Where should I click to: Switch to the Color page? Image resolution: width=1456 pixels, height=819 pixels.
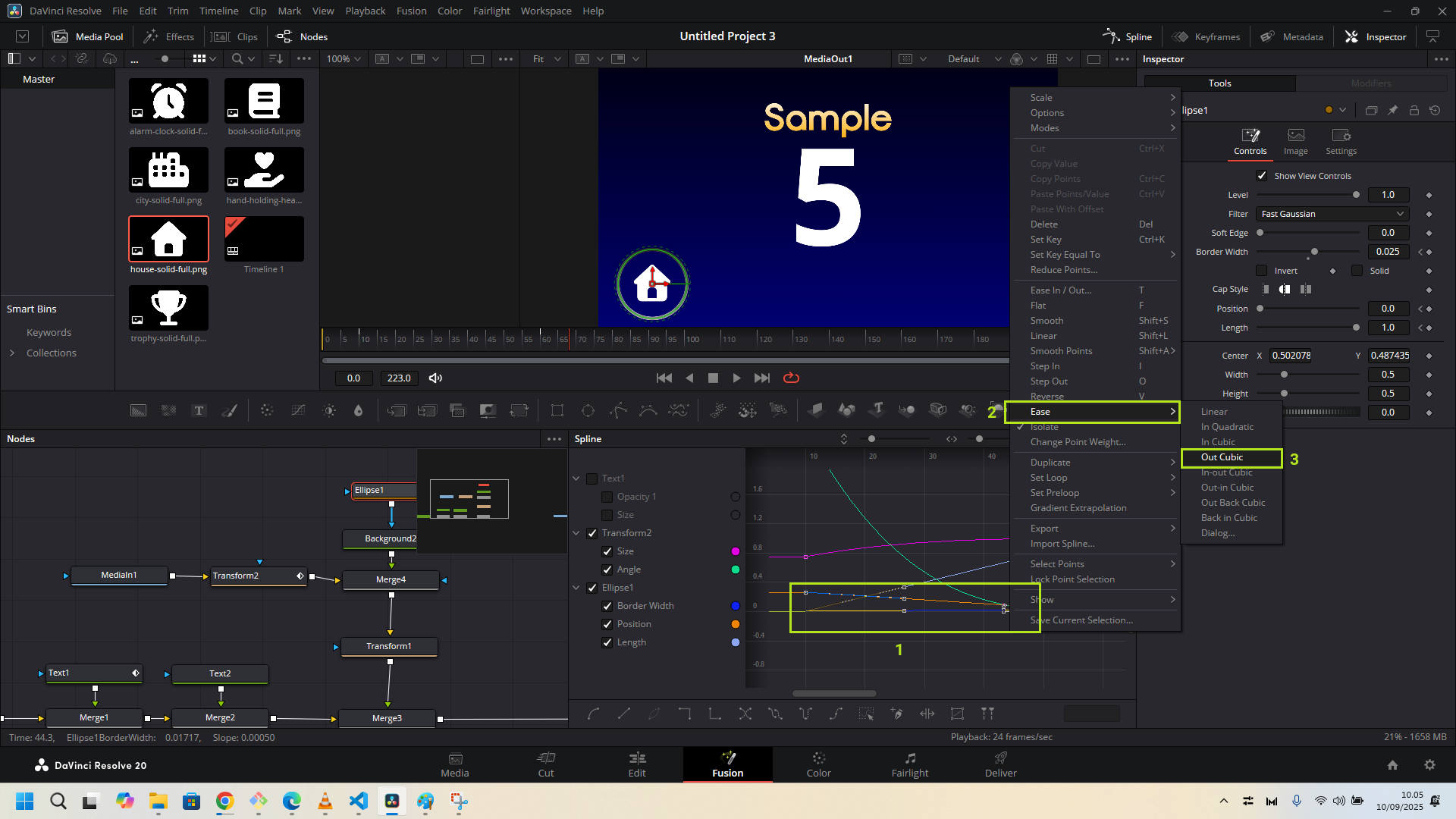point(818,764)
